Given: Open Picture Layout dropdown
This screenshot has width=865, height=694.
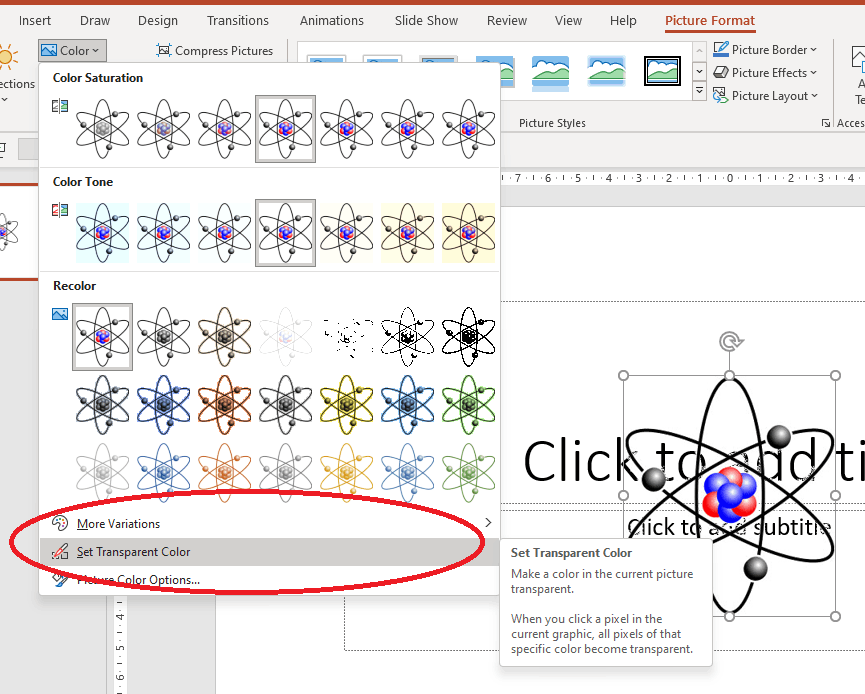Looking at the screenshot, I should 765,96.
